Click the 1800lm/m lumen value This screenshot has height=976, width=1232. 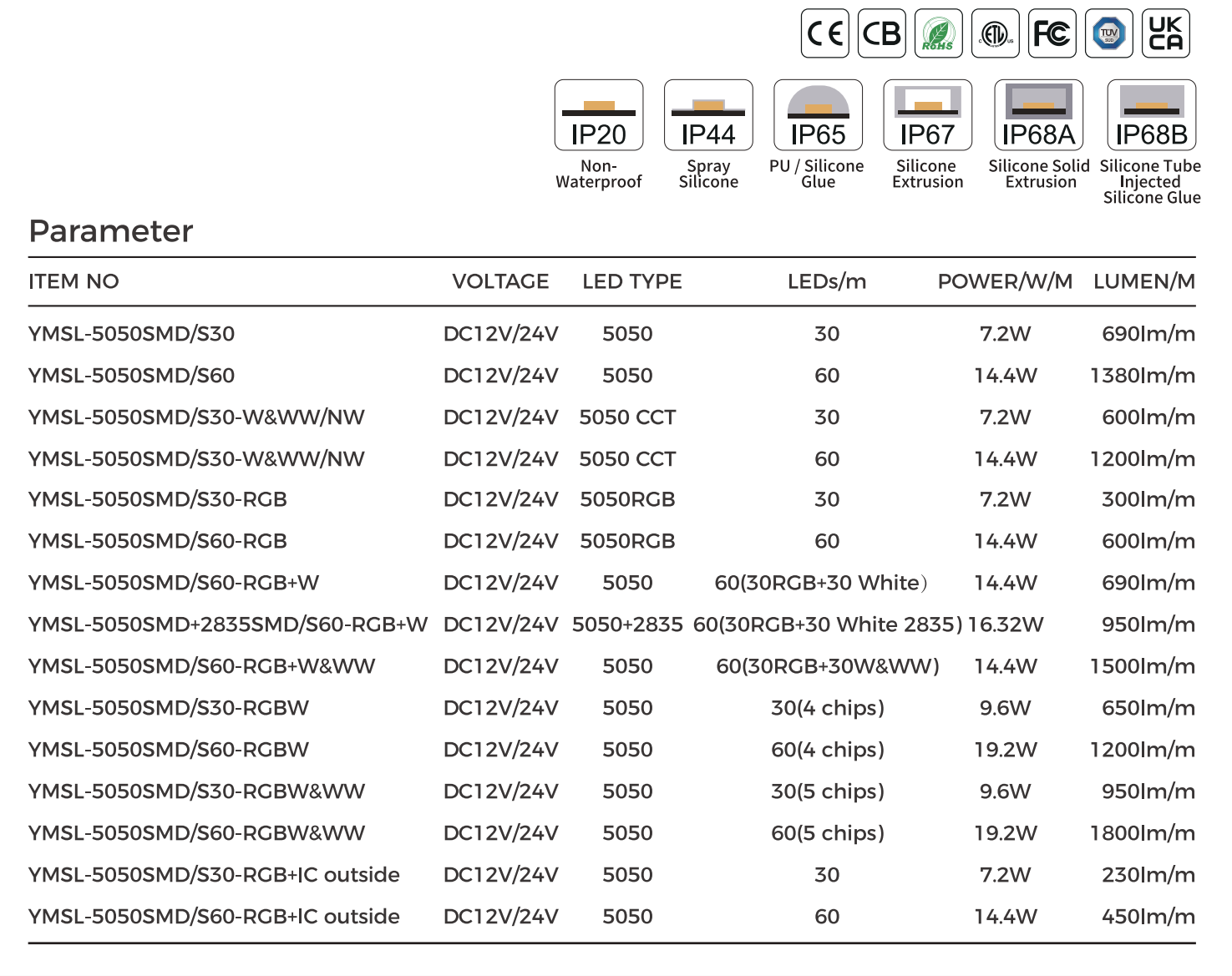point(1142,833)
